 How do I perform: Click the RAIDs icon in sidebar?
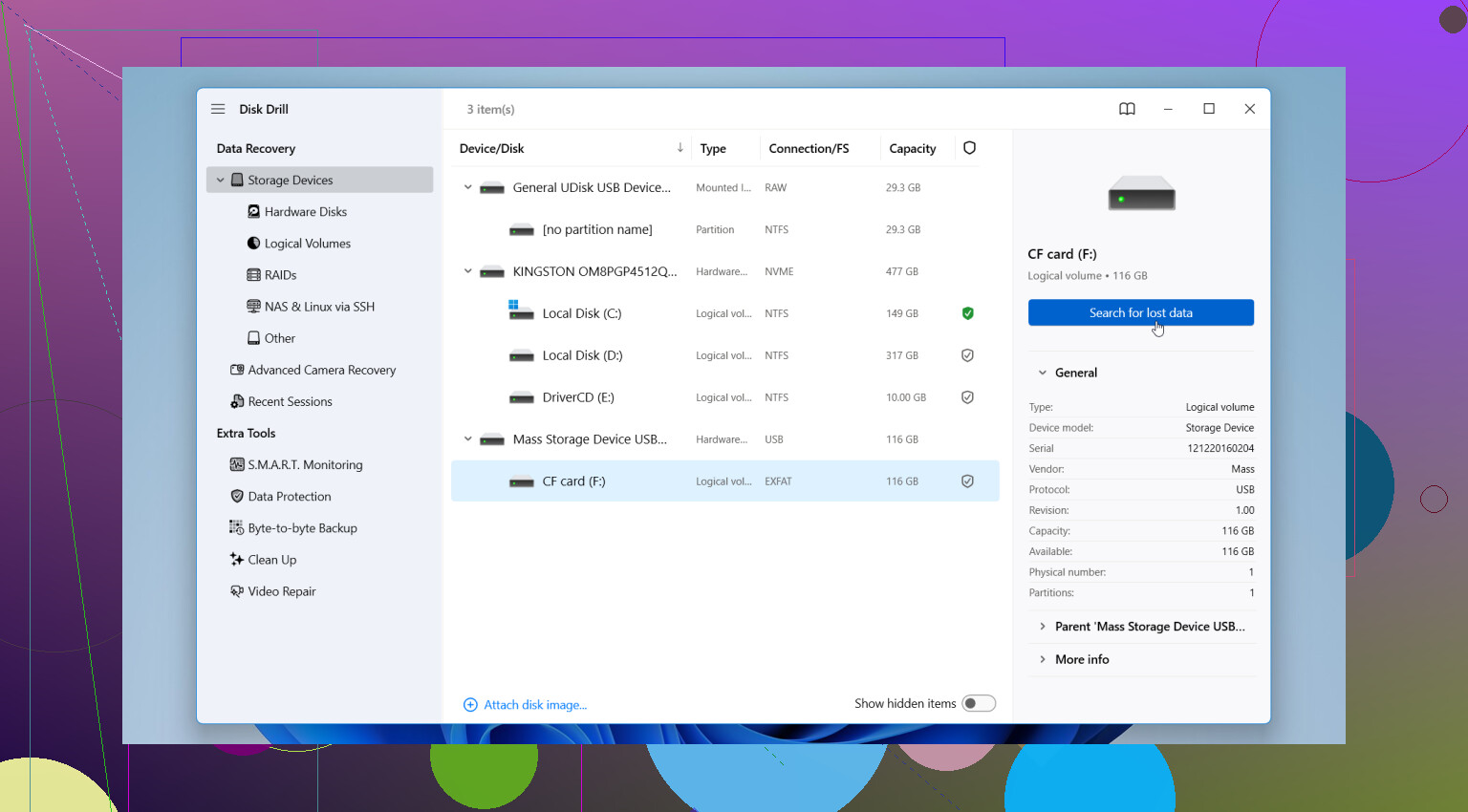[x=253, y=275]
